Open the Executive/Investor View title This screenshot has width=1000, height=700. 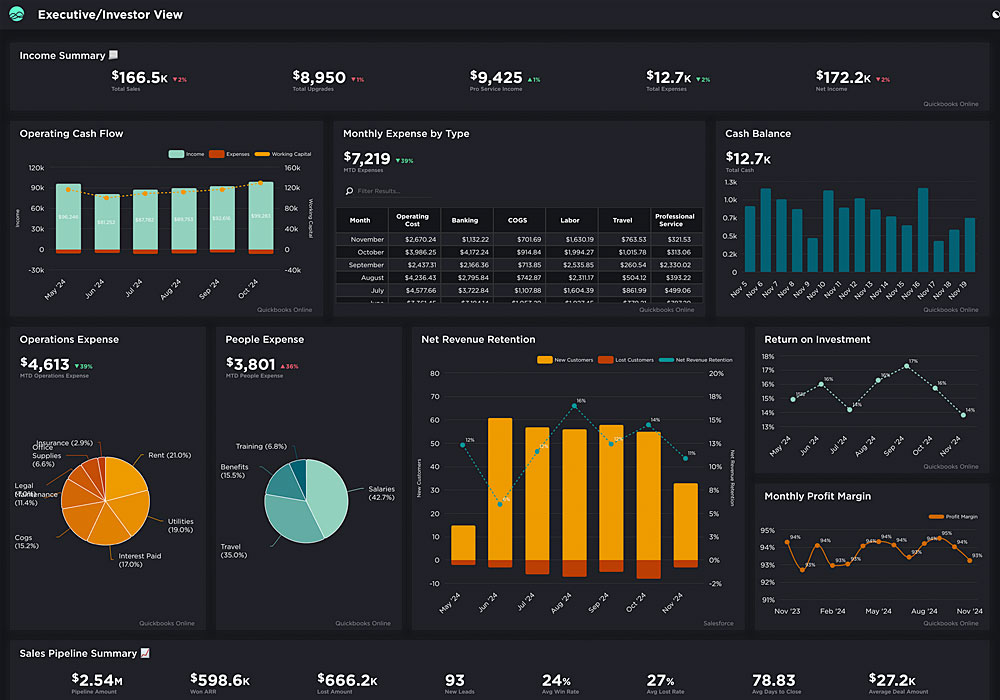(x=110, y=15)
